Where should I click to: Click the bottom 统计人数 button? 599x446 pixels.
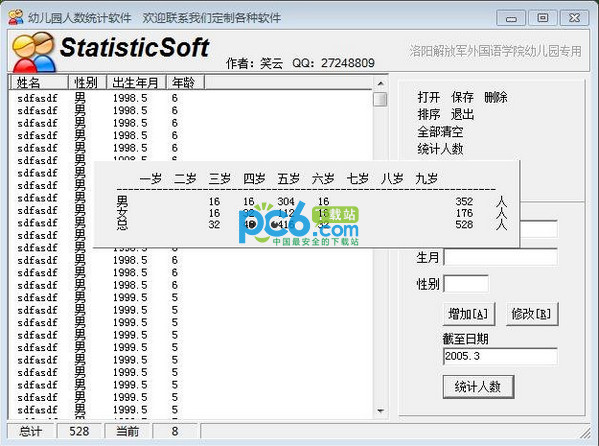point(478,387)
